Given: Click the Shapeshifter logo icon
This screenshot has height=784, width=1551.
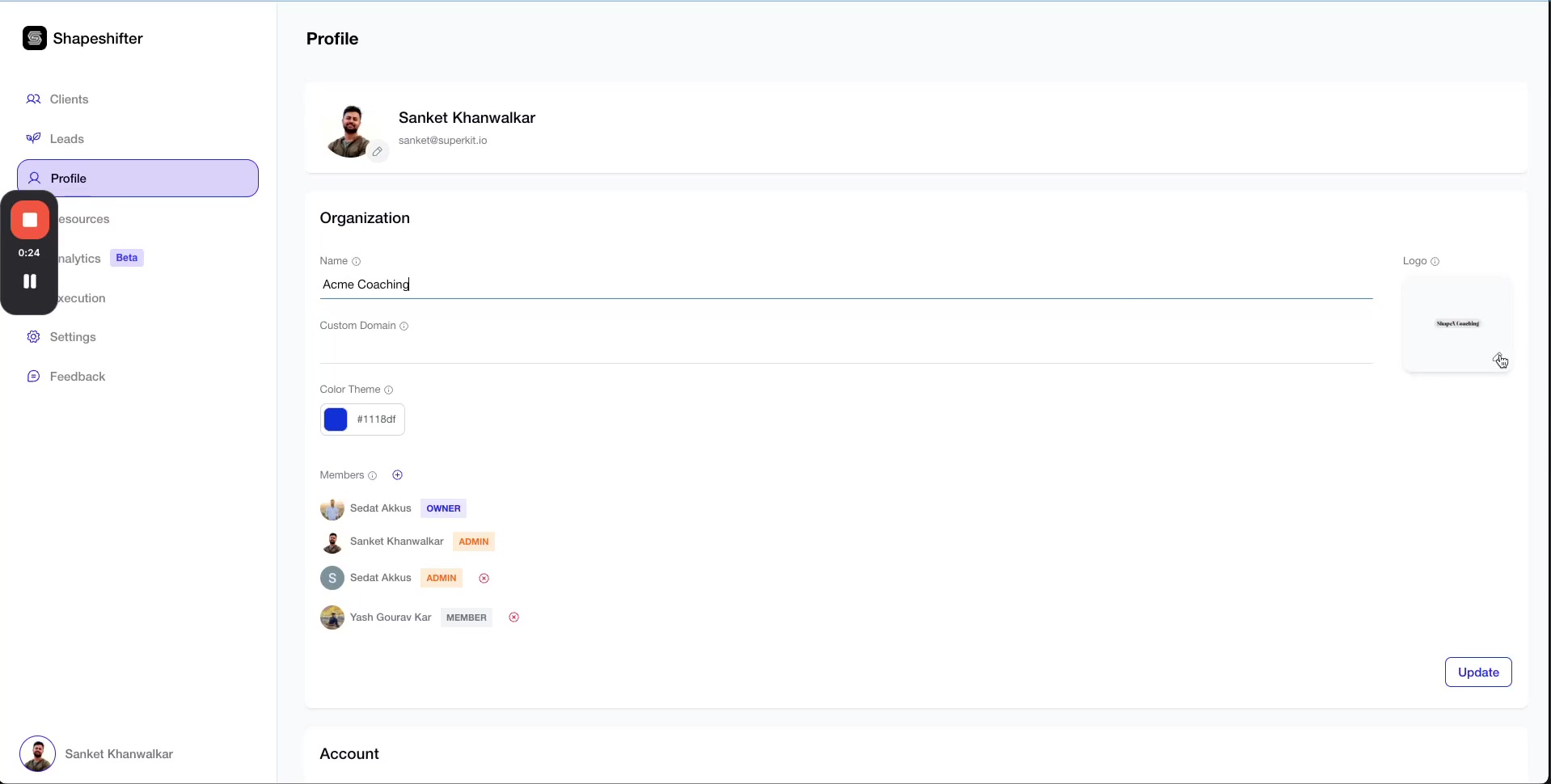Looking at the screenshot, I should coord(35,38).
